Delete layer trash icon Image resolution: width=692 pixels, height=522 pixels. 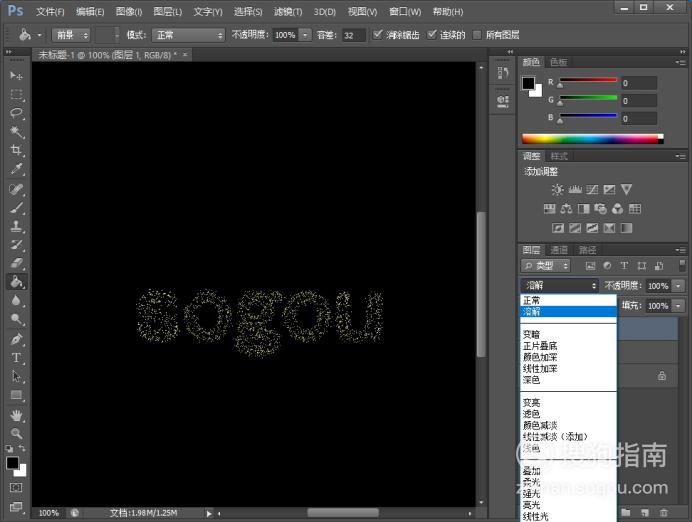pos(664,512)
